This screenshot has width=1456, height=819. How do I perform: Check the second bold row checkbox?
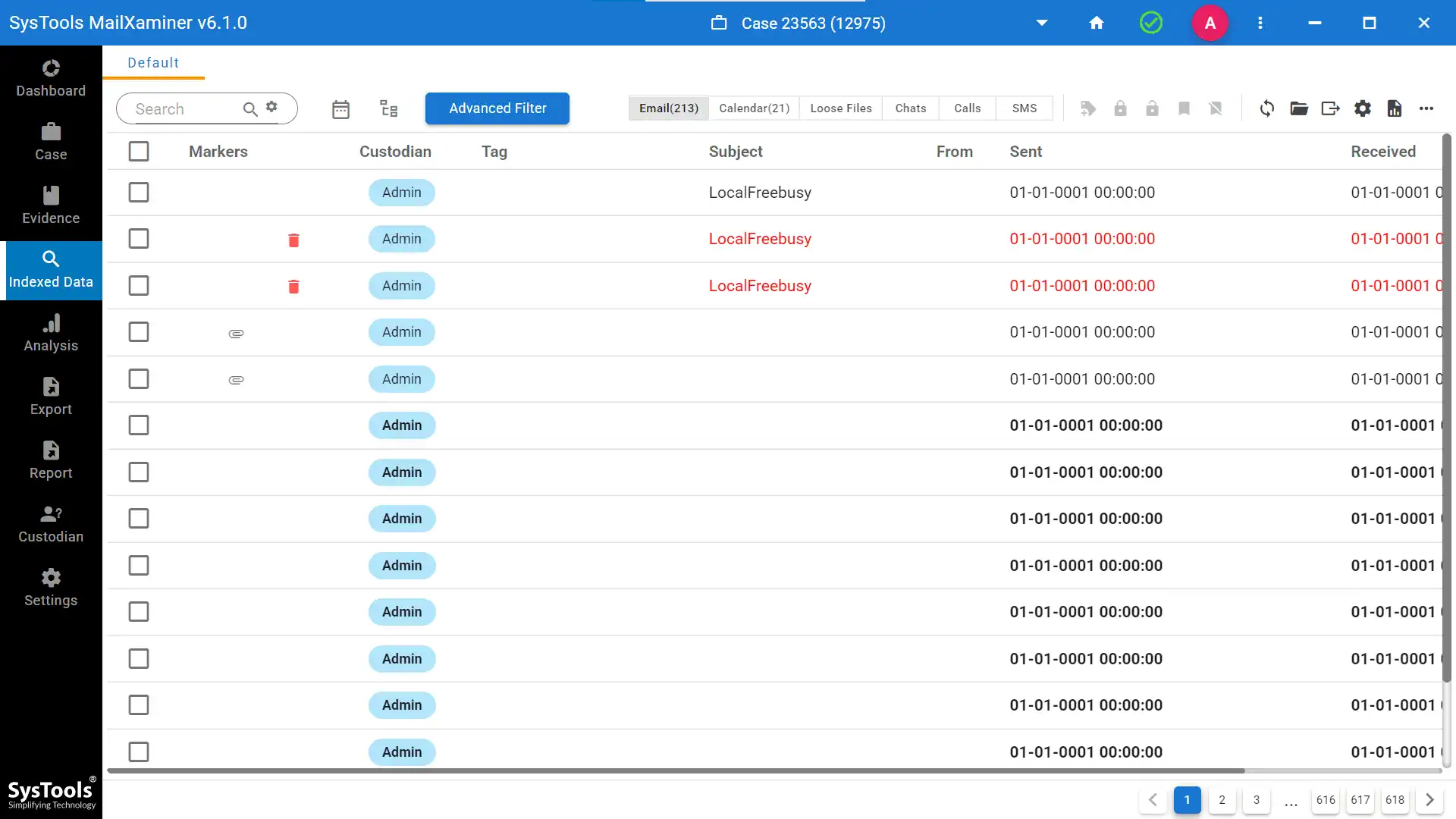139,472
